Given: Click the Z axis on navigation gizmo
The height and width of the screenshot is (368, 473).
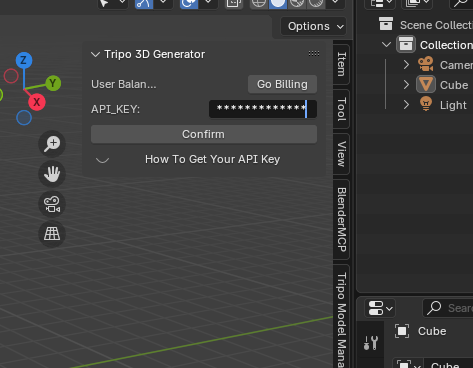Looking at the screenshot, I should (x=24, y=60).
